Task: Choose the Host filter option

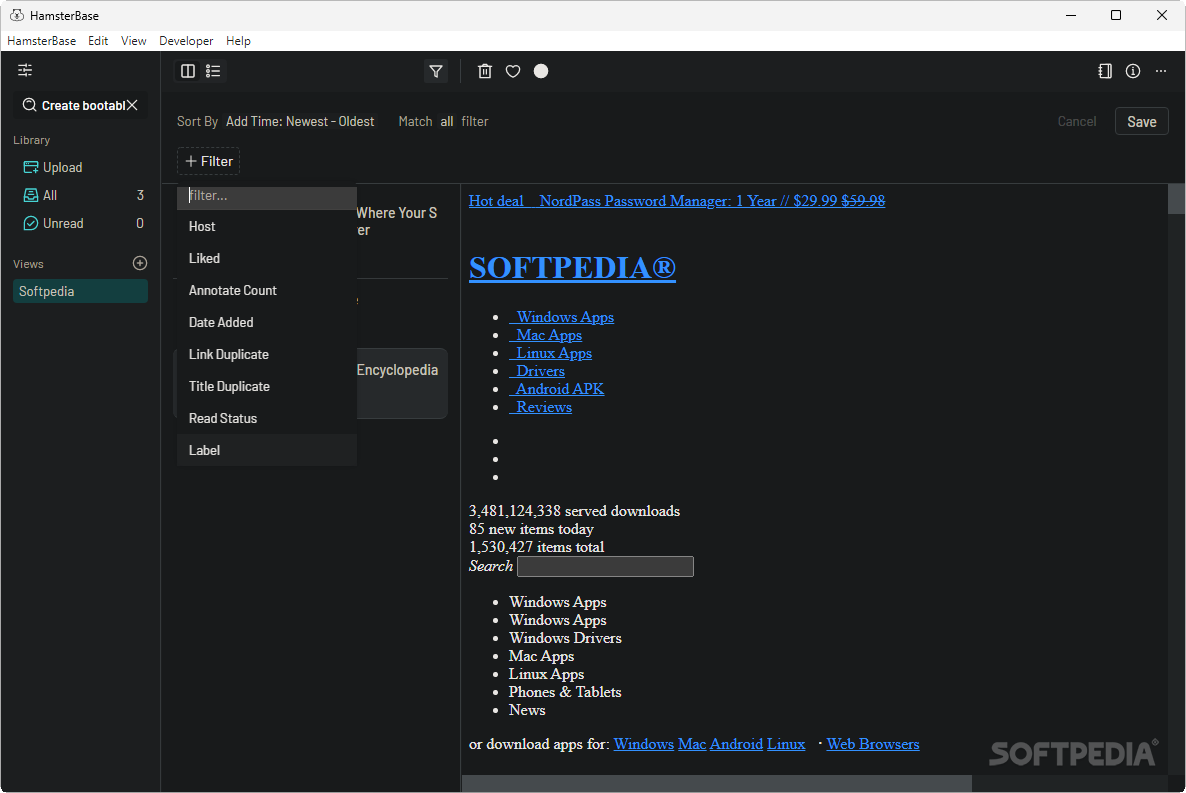Action: tap(267, 226)
